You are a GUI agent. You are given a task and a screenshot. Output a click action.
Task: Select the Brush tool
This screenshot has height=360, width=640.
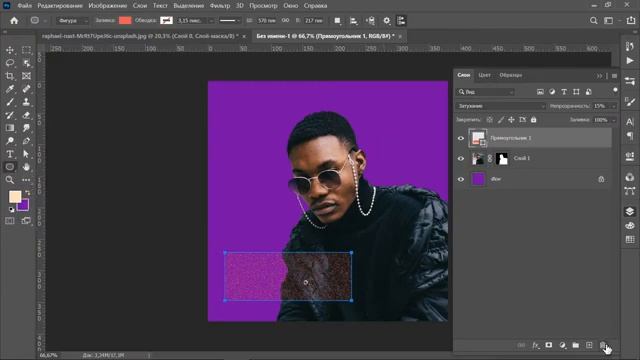click(x=10, y=102)
